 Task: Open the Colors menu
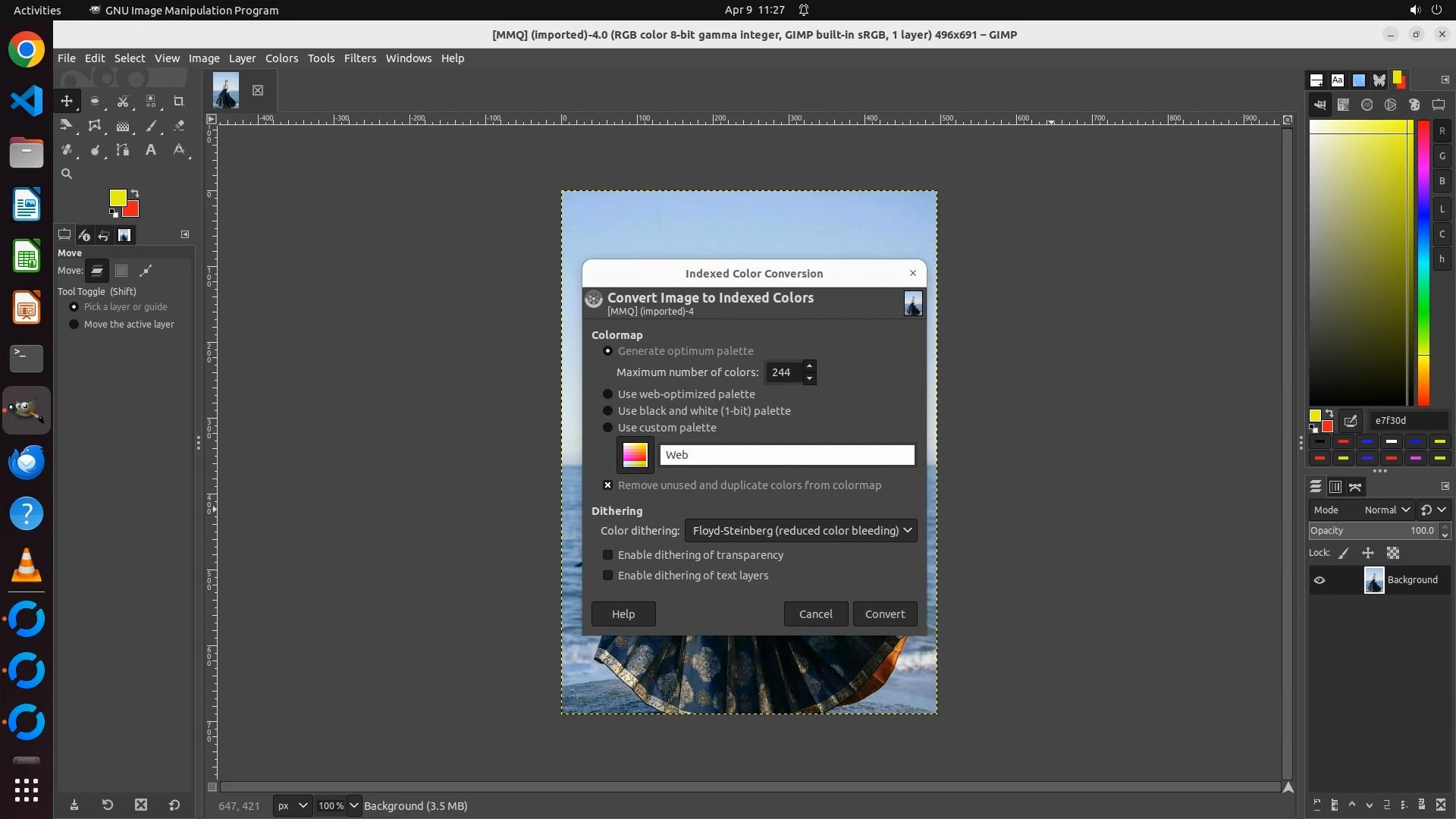(x=281, y=58)
